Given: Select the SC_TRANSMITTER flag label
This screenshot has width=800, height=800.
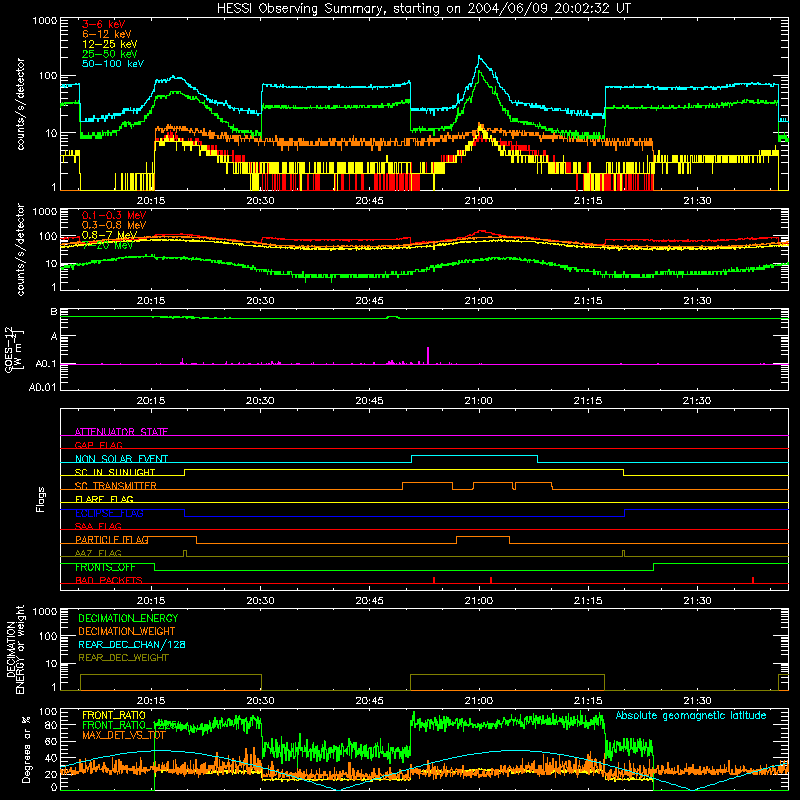Looking at the screenshot, I should (x=115, y=486).
